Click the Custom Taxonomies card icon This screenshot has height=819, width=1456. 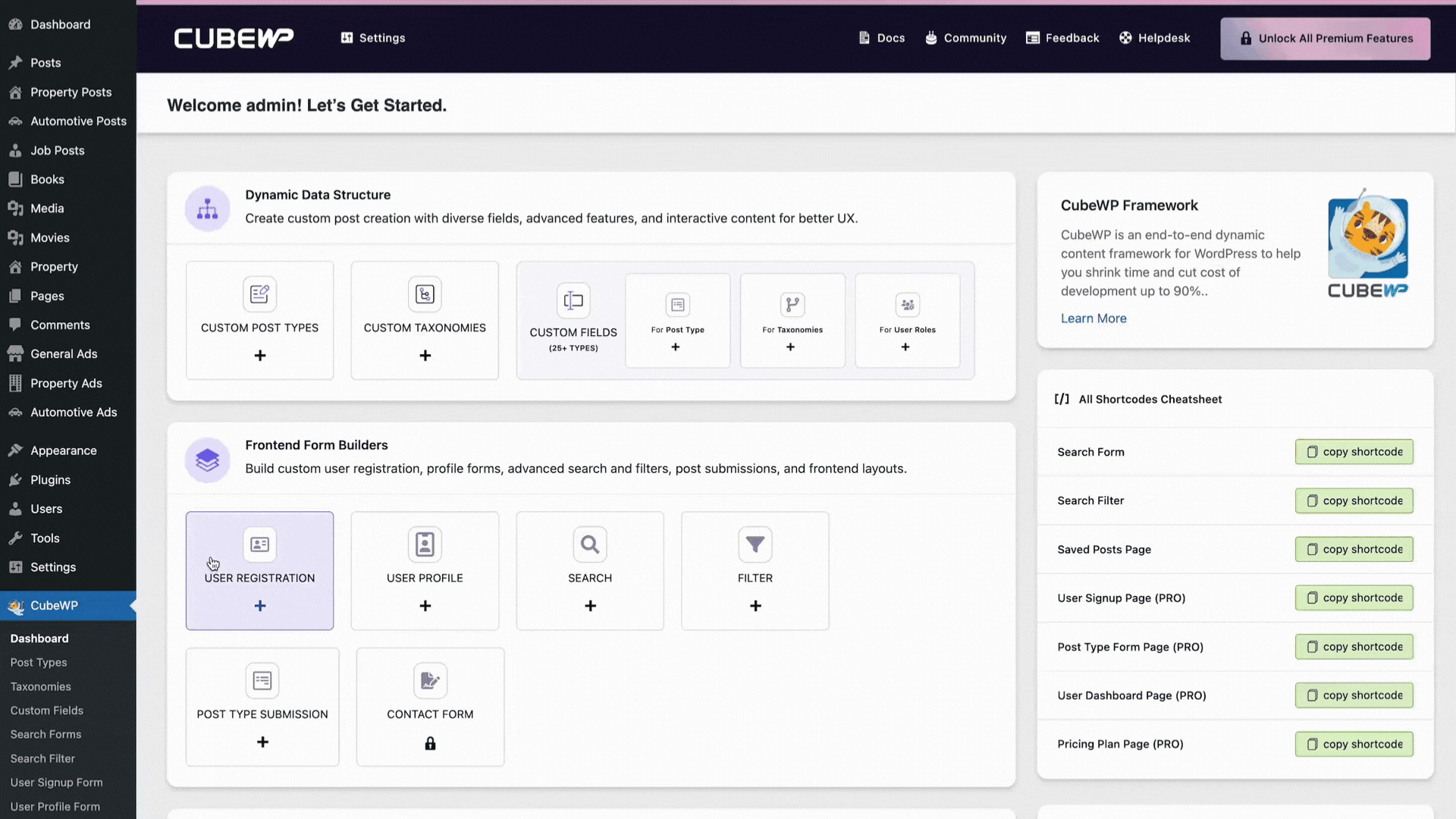(x=425, y=294)
